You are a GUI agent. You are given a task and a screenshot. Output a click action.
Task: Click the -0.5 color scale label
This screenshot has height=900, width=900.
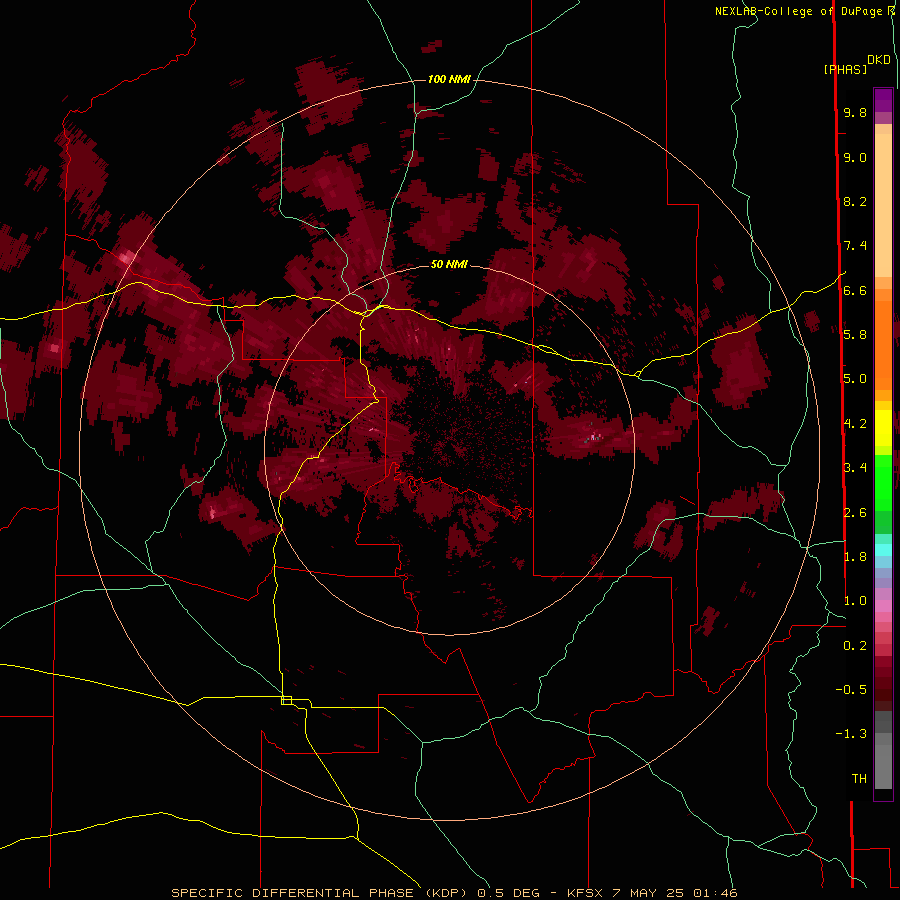pyautogui.click(x=851, y=690)
